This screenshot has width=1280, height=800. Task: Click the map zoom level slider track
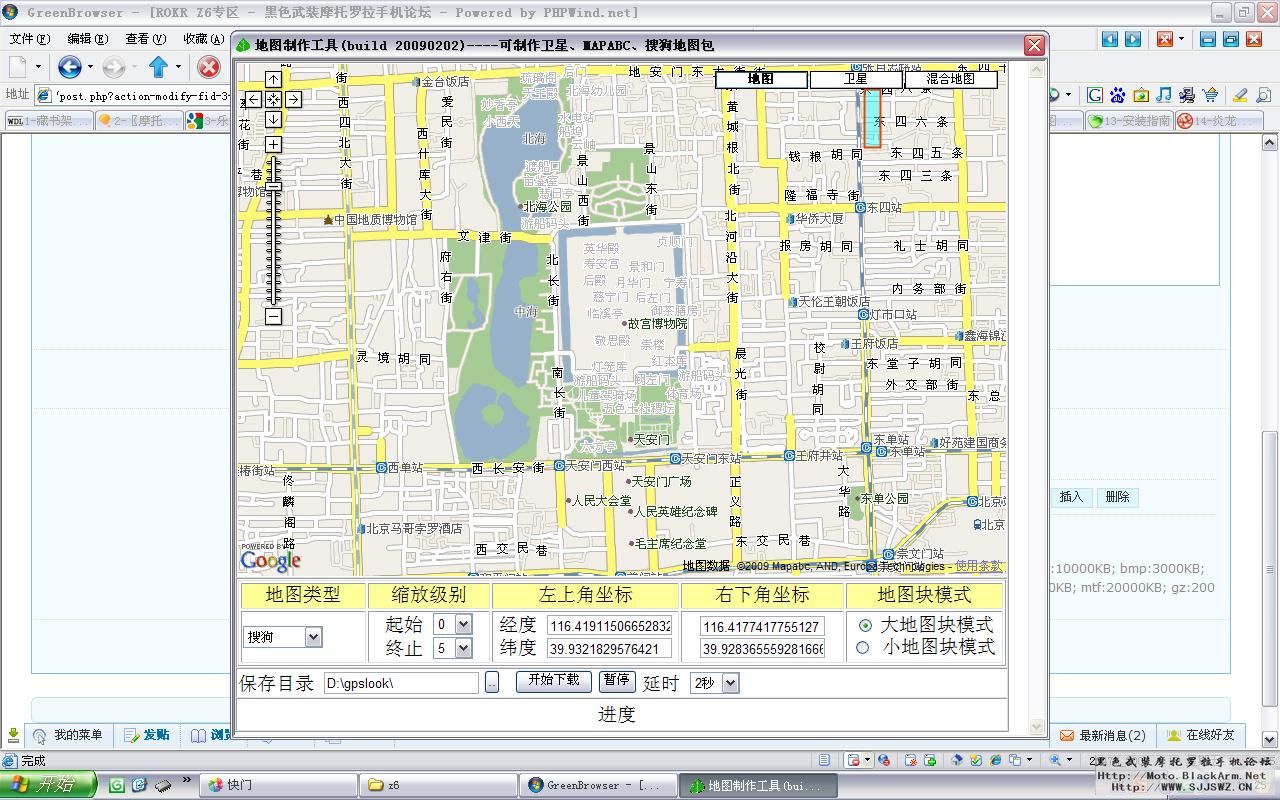[x=273, y=230]
